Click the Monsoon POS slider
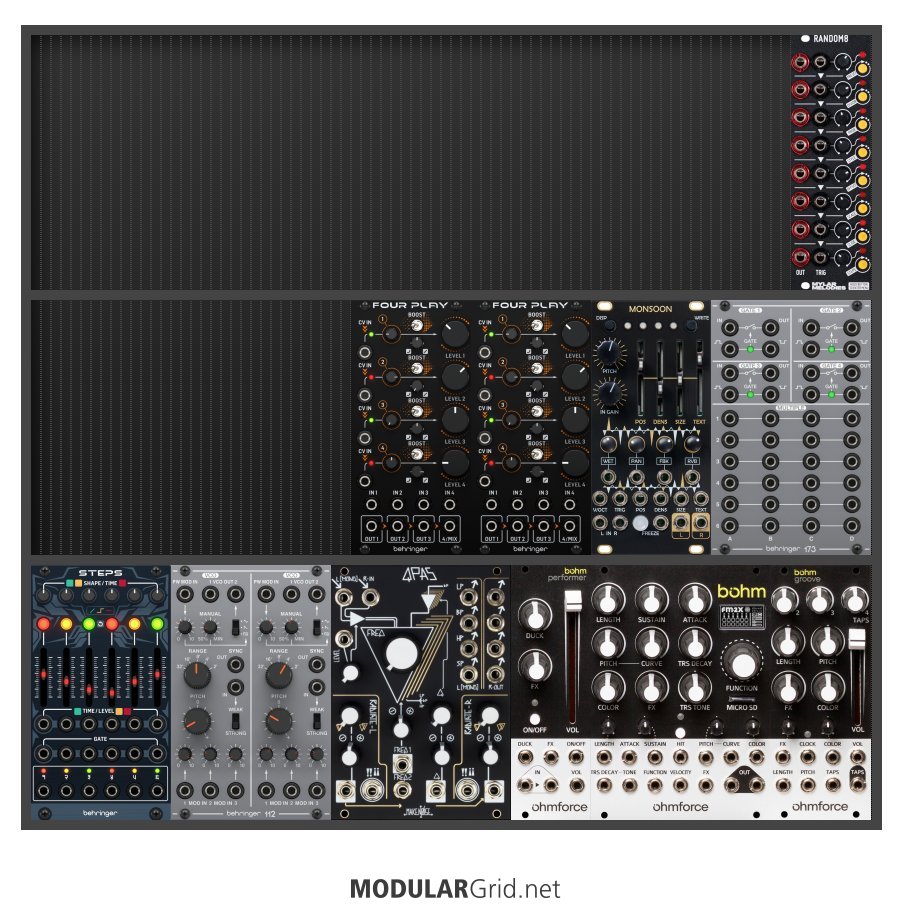The image size is (912, 910). click(x=640, y=378)
